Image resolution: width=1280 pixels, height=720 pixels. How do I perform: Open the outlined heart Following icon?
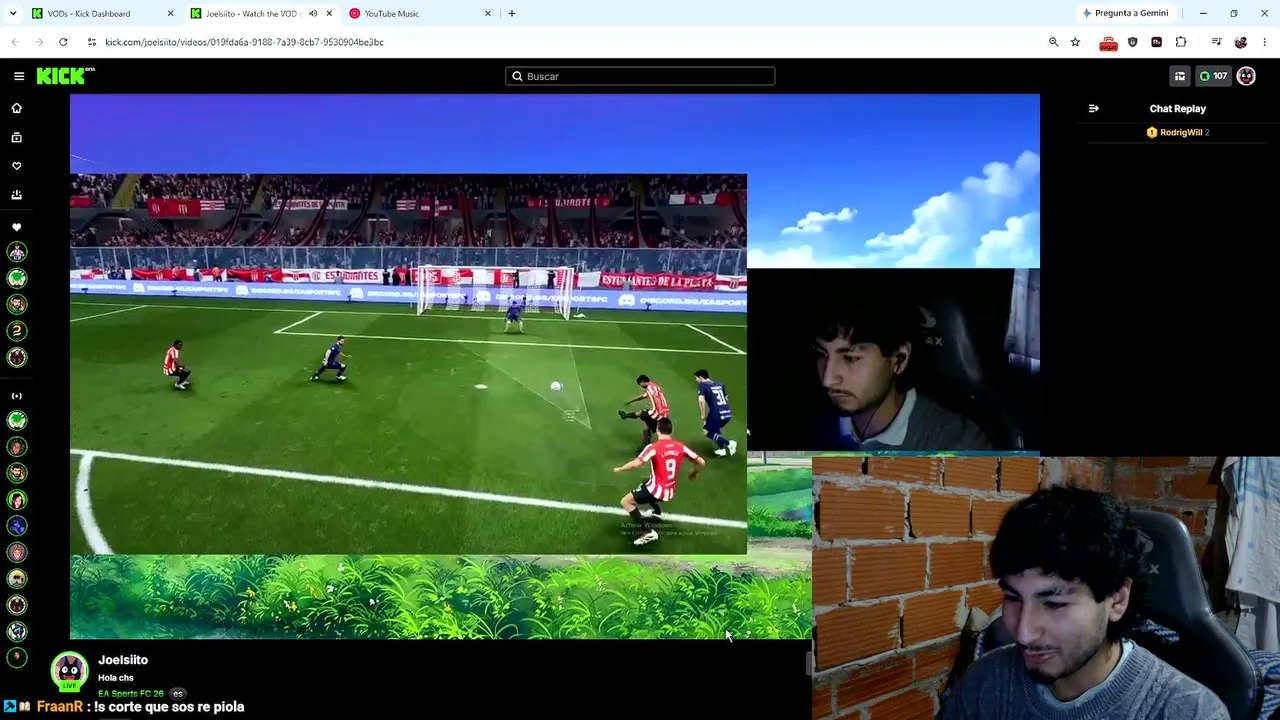click(16, 166)
